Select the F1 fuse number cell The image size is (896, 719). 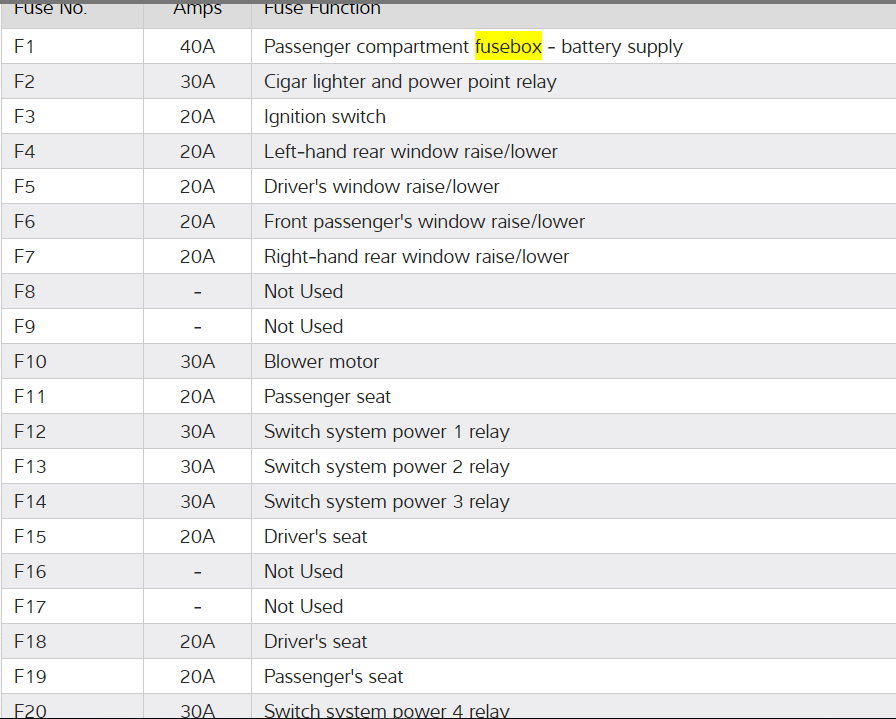click(x=25, y=47)
